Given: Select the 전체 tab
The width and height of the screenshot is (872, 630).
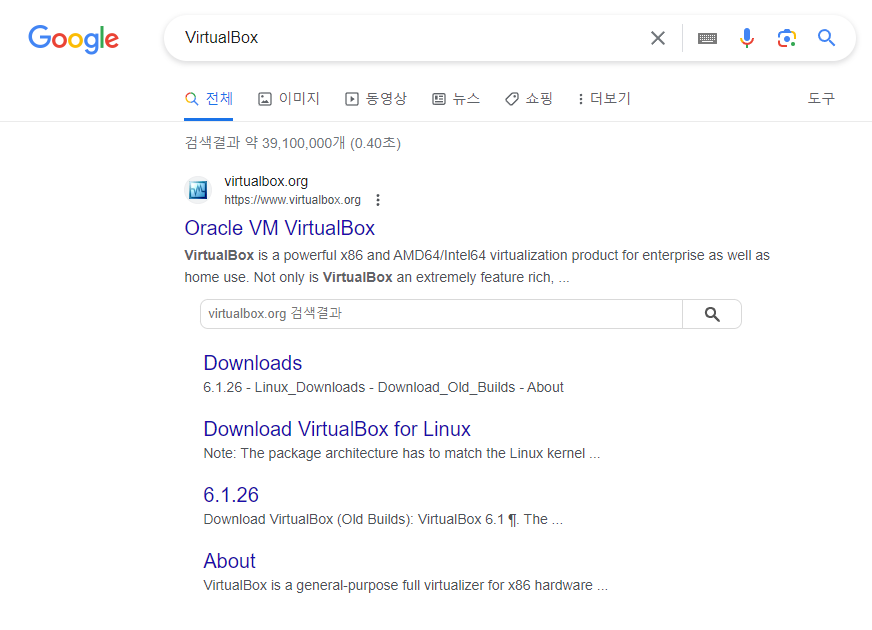Looking at the screenshot, I should (x=209, y=99).
